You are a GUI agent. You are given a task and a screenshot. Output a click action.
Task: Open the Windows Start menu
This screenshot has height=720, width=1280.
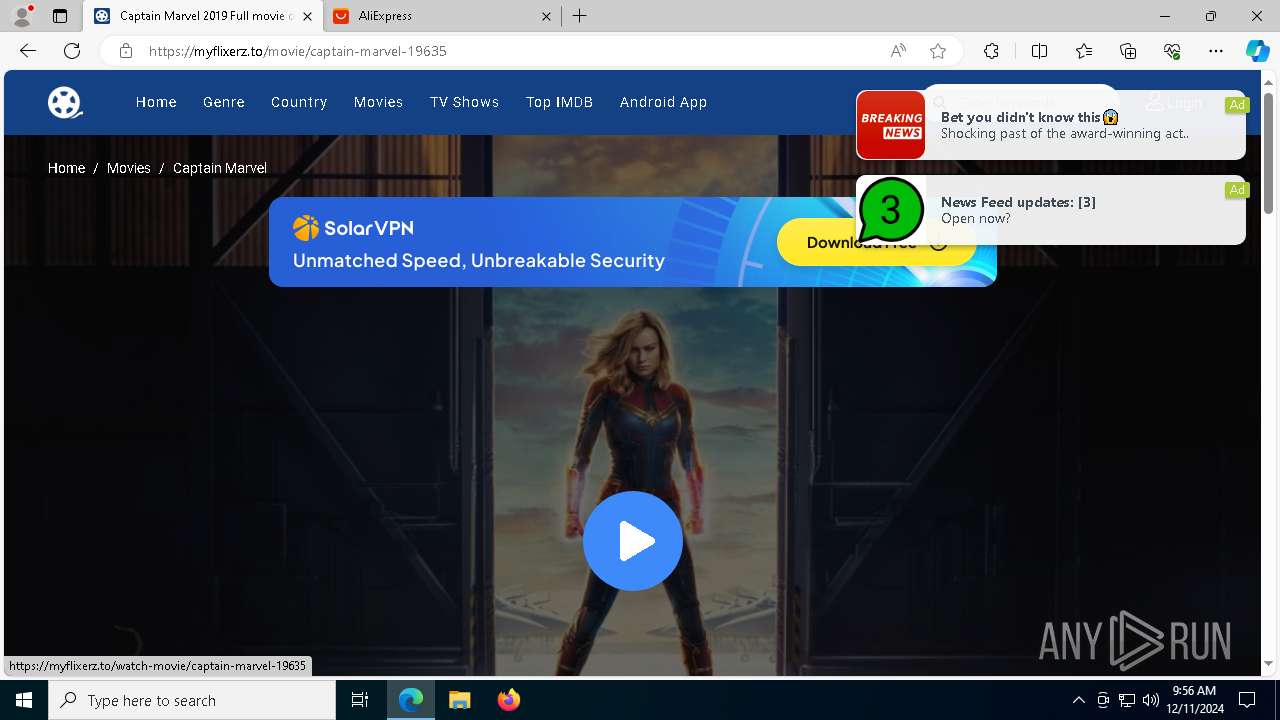coord(24,700)
